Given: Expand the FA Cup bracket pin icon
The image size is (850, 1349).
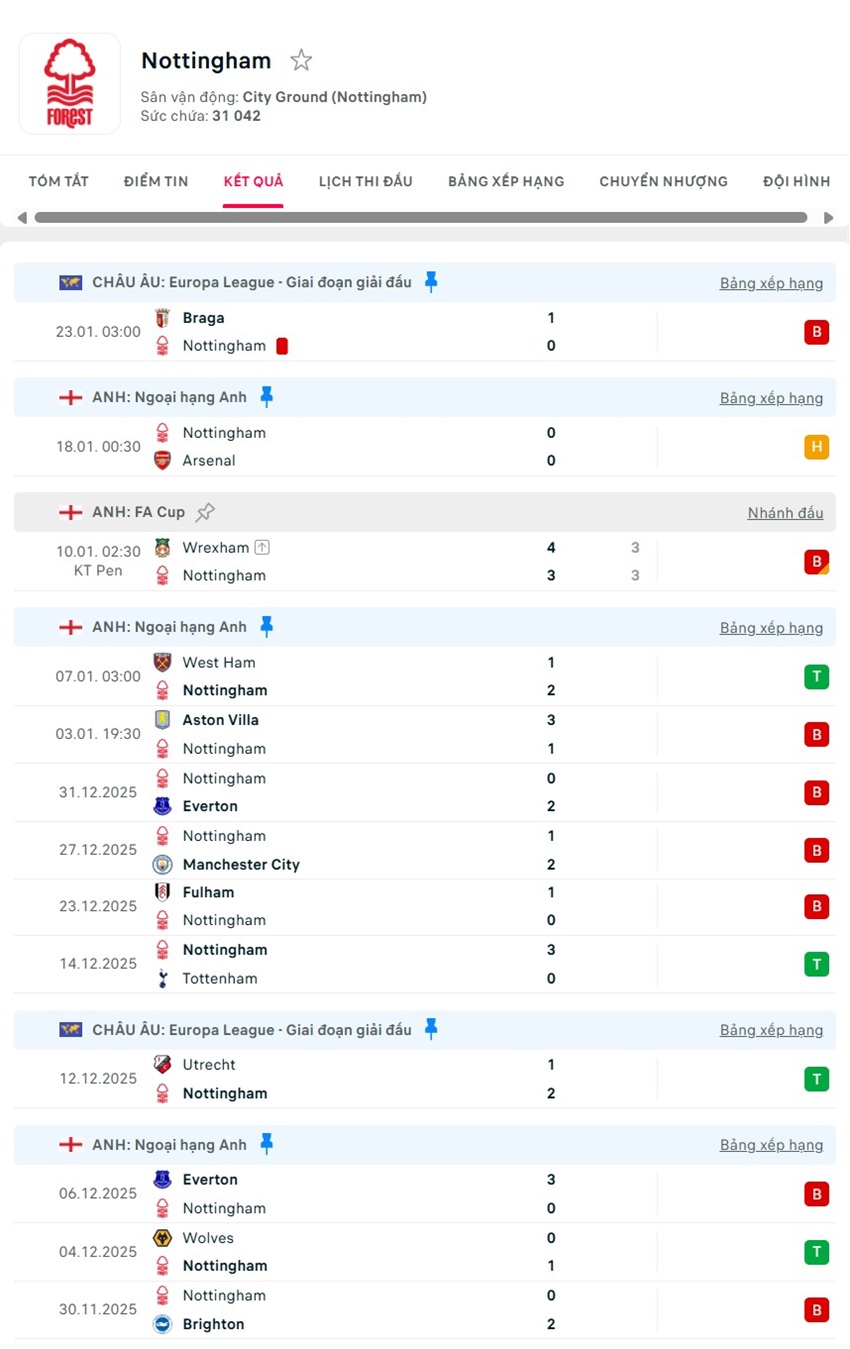Looking at the screenshot, I should click(x=205, y=511).
